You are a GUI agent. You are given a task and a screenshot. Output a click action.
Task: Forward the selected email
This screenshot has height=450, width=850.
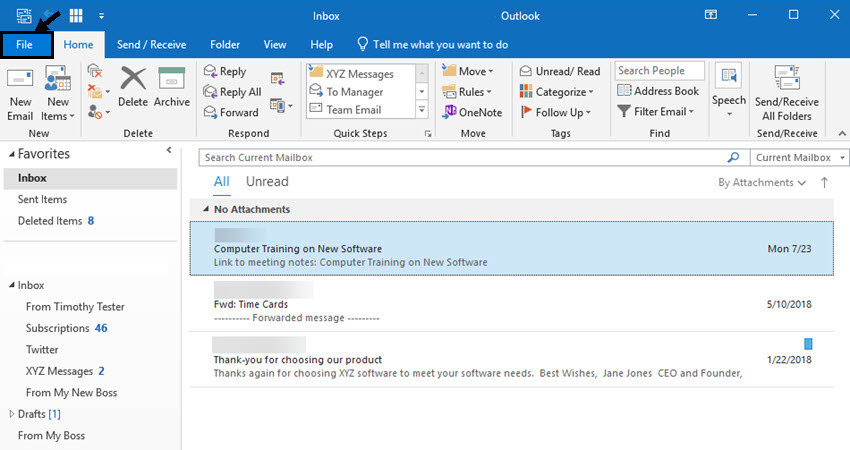point(231,112)
